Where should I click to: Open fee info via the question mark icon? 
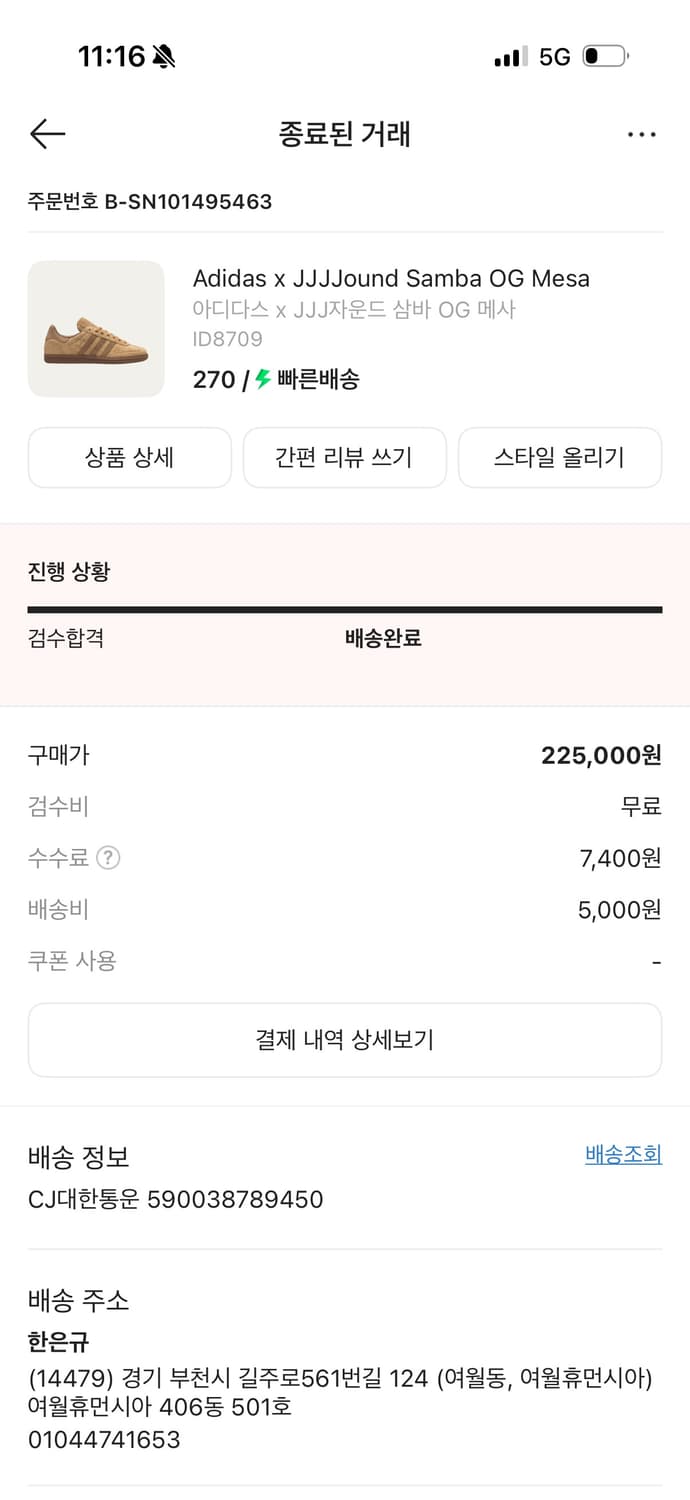[x=106, y=858]
